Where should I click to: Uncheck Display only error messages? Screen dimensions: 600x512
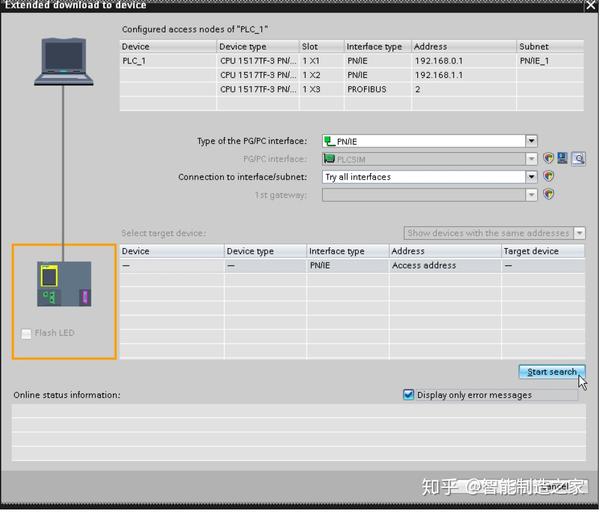pyautogui.click(x=408, y=395)
